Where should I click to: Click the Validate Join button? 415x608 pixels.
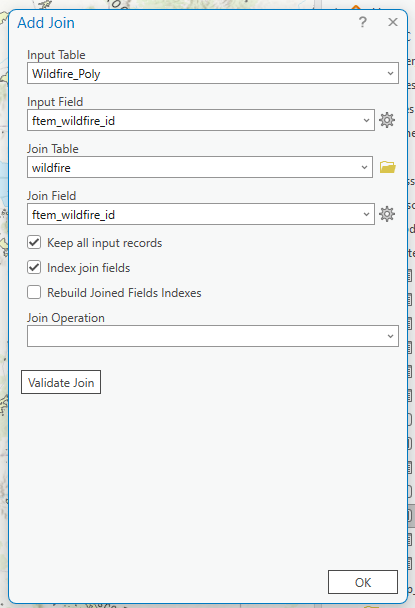61,382
